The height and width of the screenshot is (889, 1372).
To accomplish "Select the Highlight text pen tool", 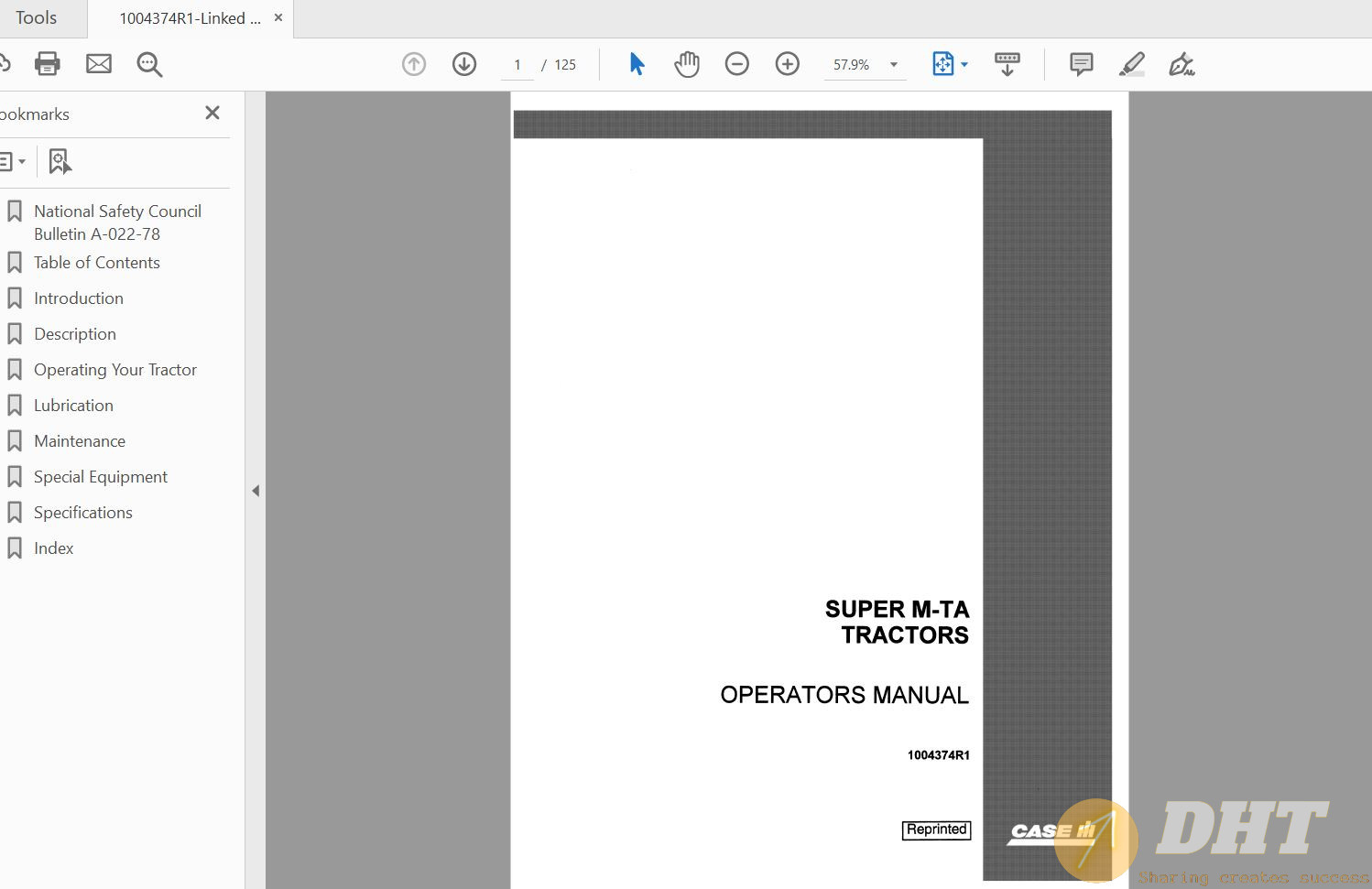I will [x=1132, y=64].
